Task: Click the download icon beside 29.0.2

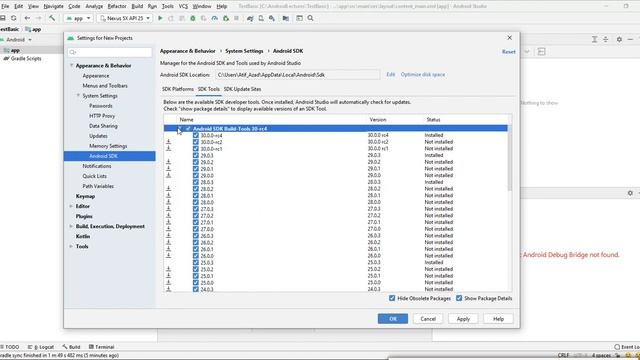Action: tap(168, 162)
